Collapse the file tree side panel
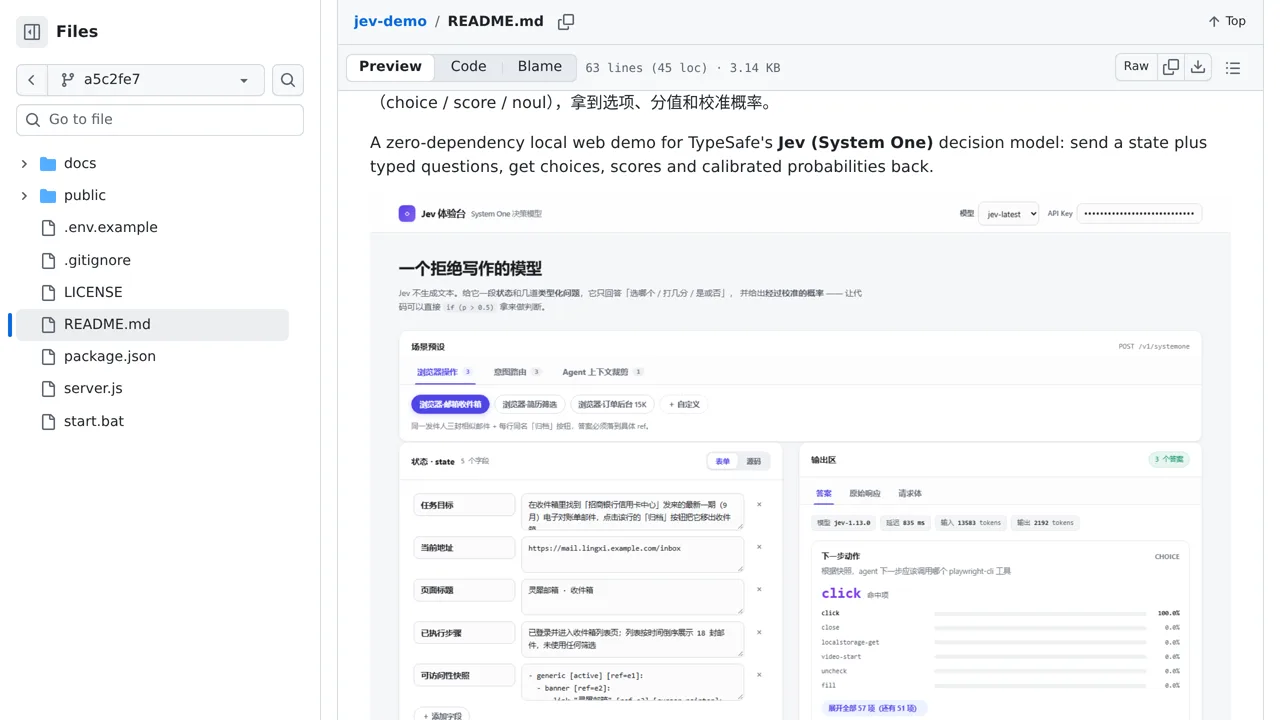The image size is (1280, 720). point(32,32)
